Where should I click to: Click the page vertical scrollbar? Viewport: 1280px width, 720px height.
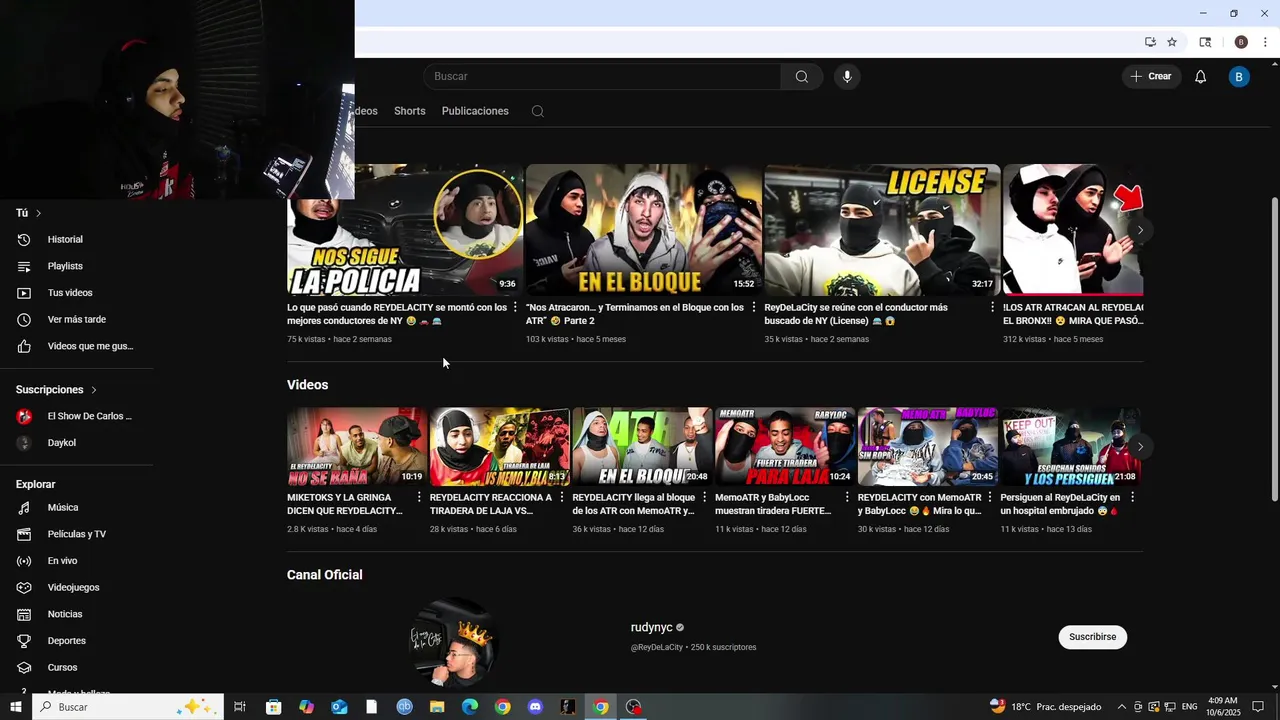click(1274, 348)
